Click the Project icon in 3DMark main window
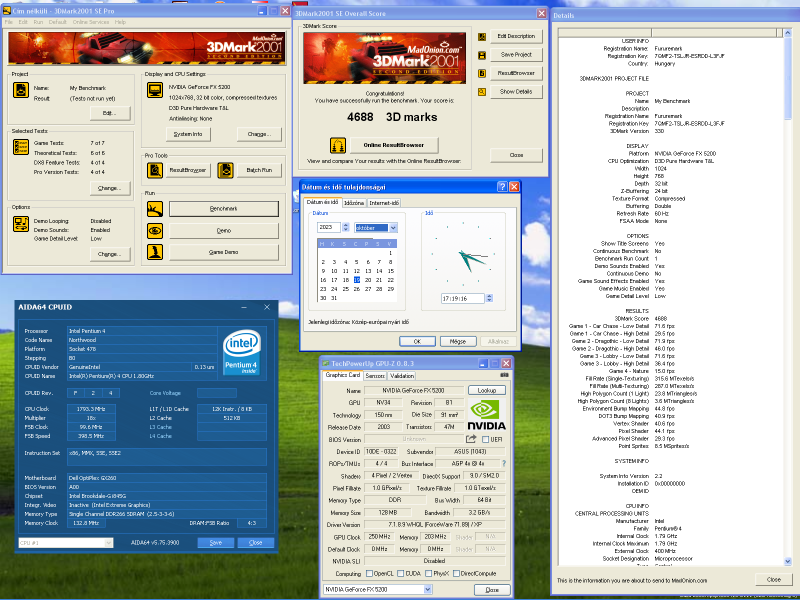 20,90
